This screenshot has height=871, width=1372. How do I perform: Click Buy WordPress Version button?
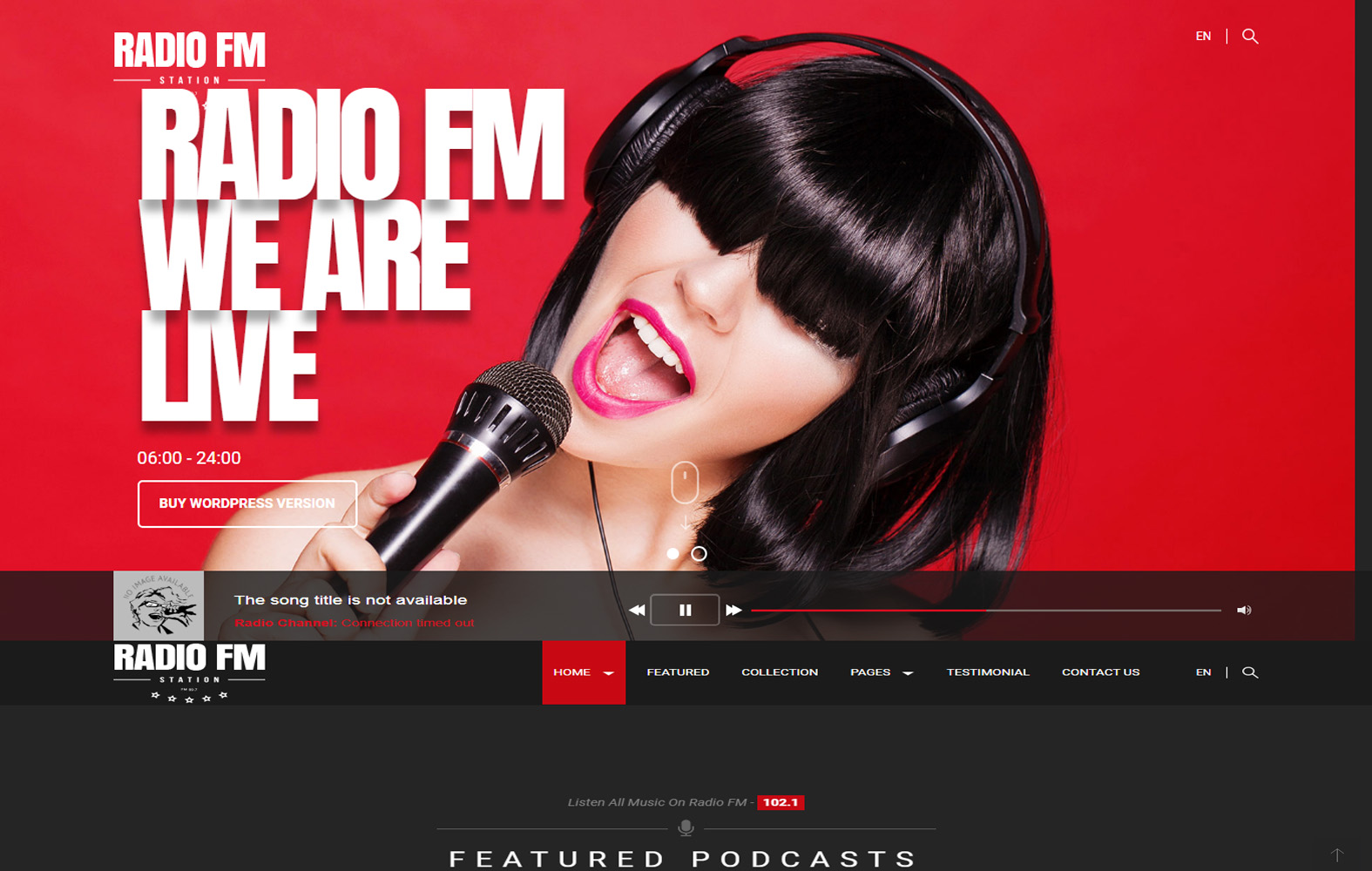point(247,503)
